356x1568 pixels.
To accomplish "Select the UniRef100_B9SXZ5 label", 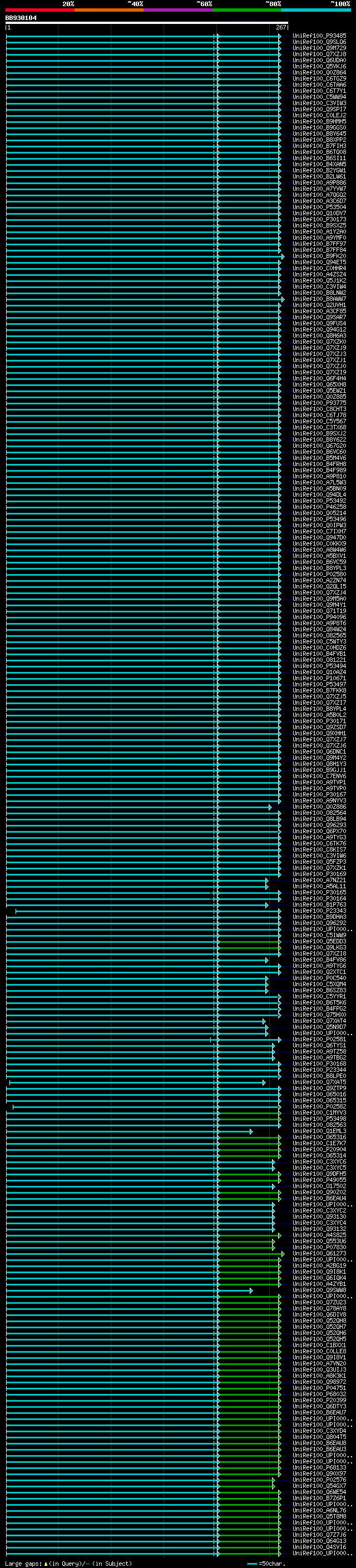I will pyautogui.click(x=319, y=226).
